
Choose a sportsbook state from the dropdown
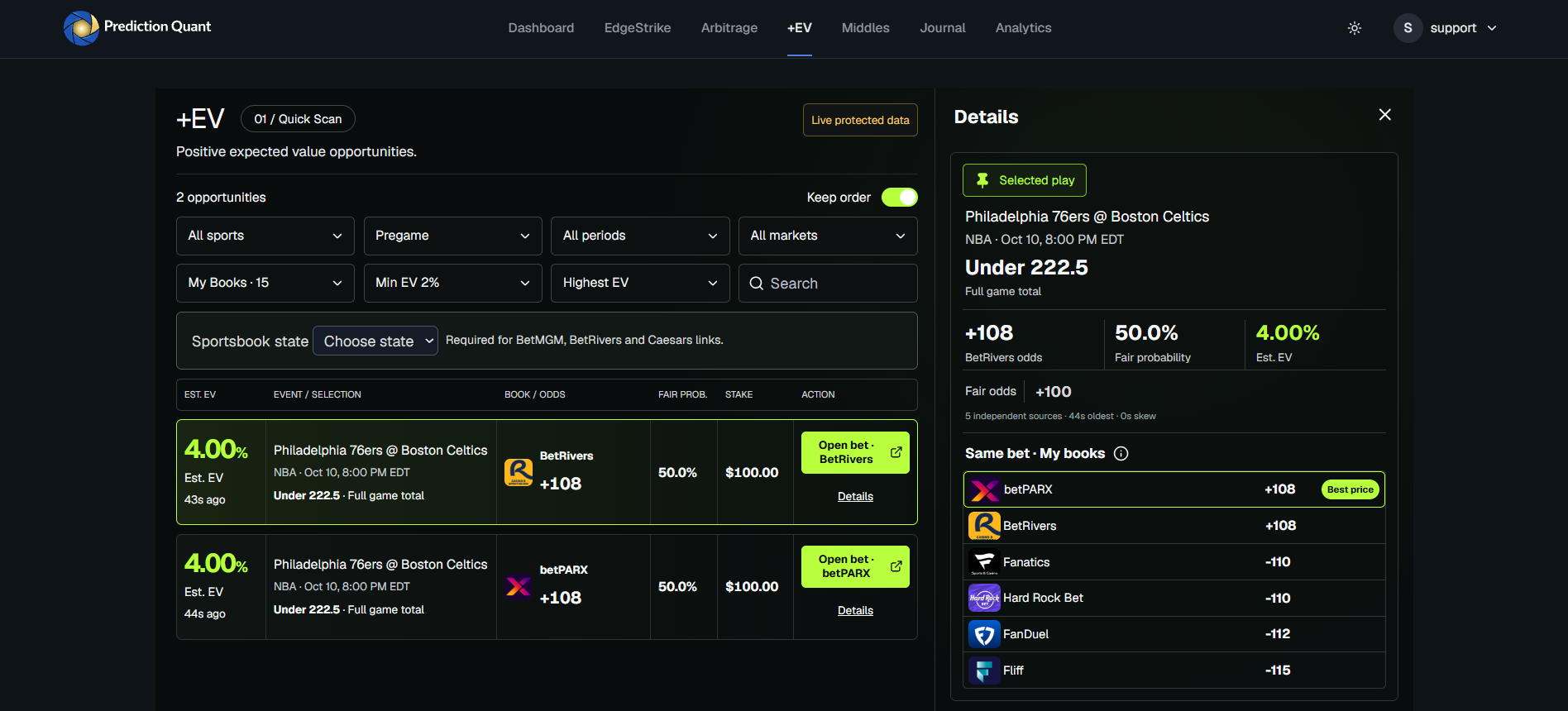375,341
